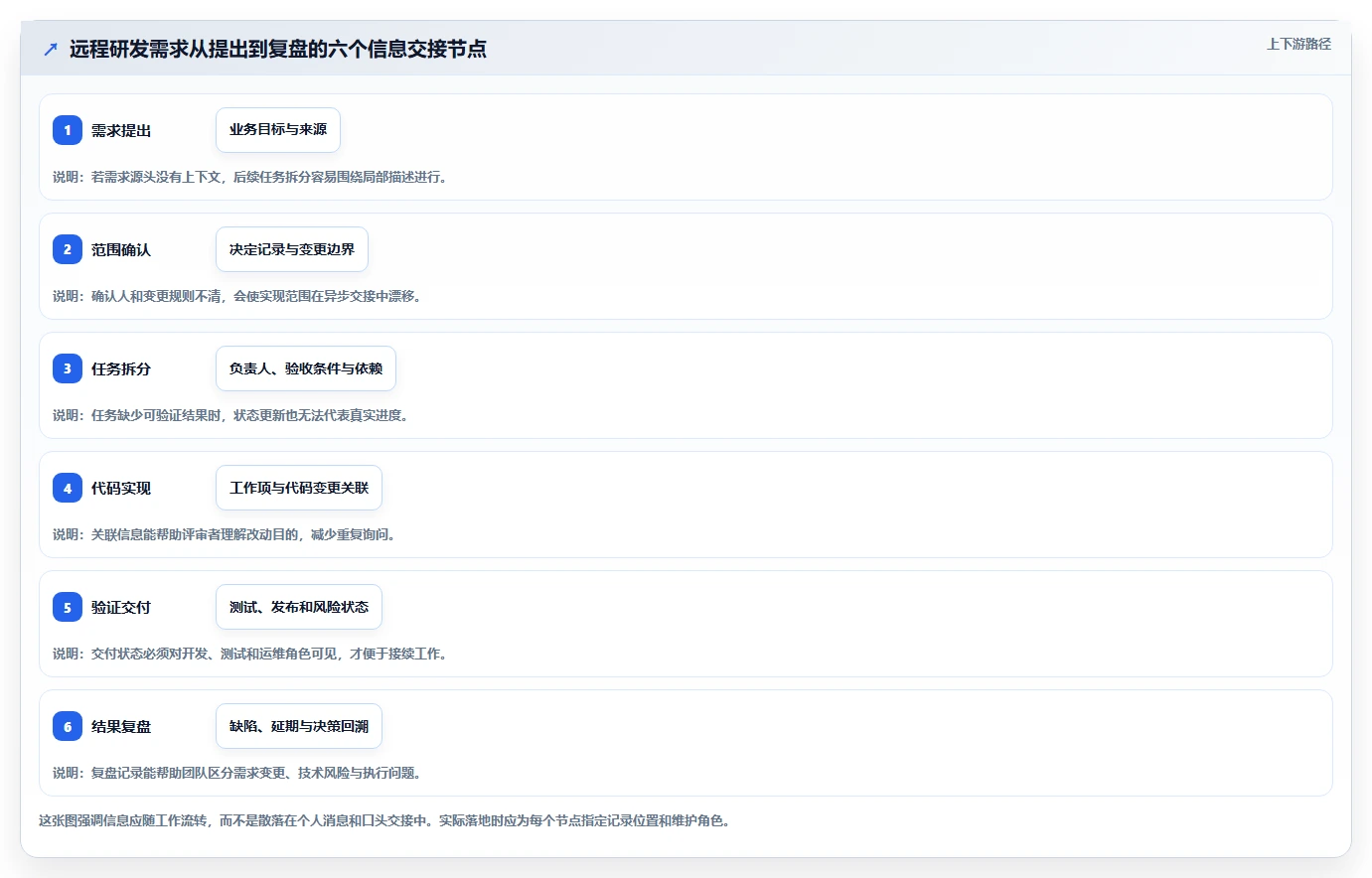Select the 需求提出 step title
Viewport: 1372px width, 878px height.
(x=121, y=130)
